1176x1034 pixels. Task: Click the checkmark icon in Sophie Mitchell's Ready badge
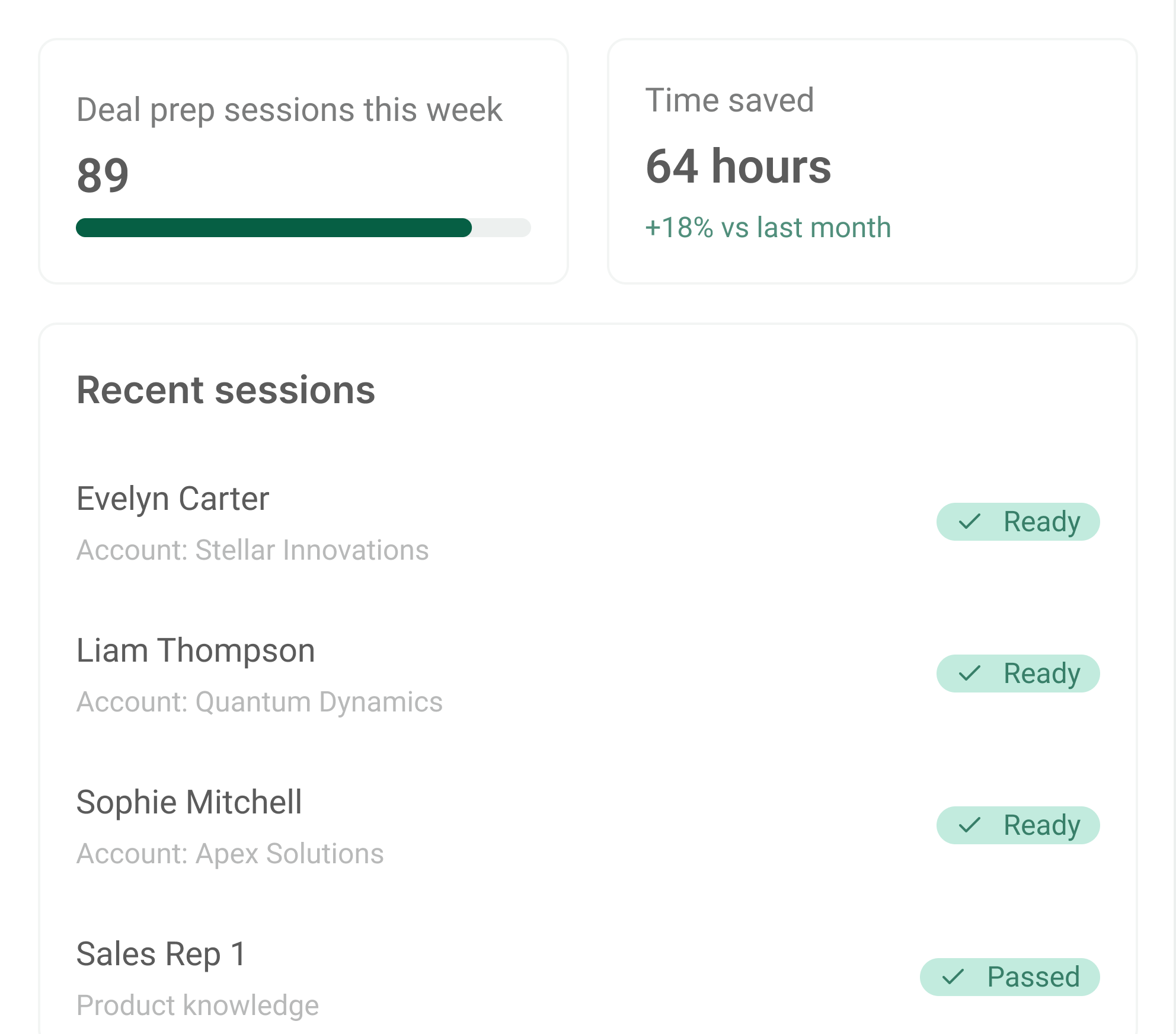[970, 825]
